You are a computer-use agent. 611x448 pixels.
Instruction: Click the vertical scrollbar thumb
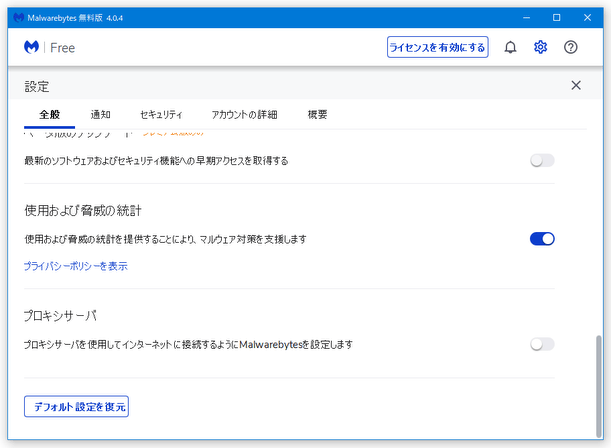coord(599,386)
